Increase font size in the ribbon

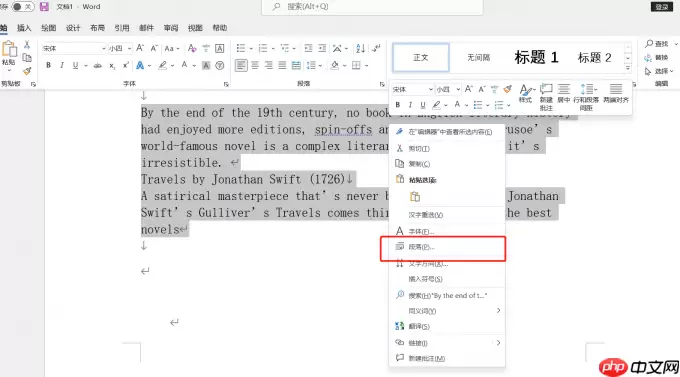140,48
